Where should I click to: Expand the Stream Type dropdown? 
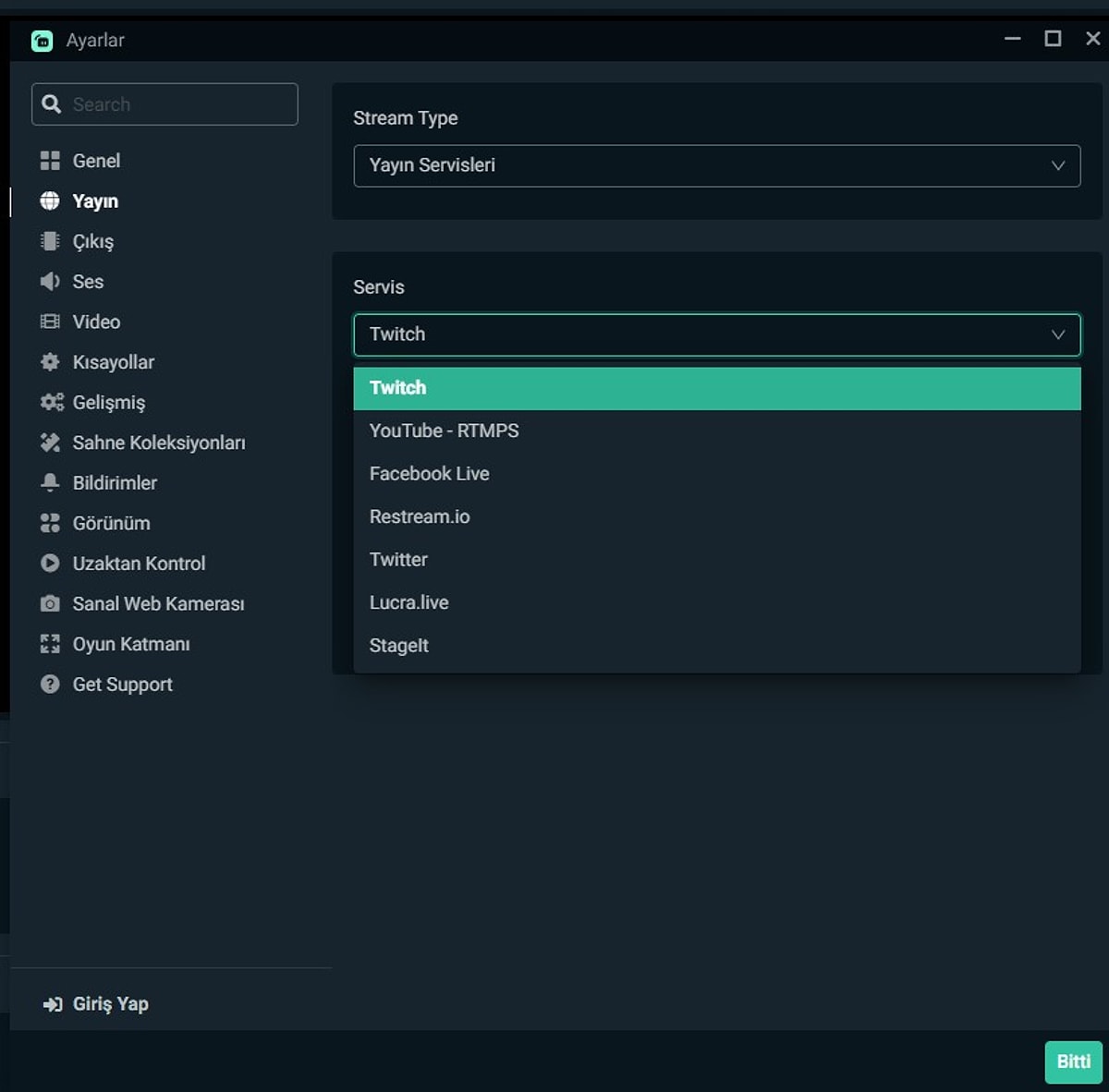[x=716, y=165]
